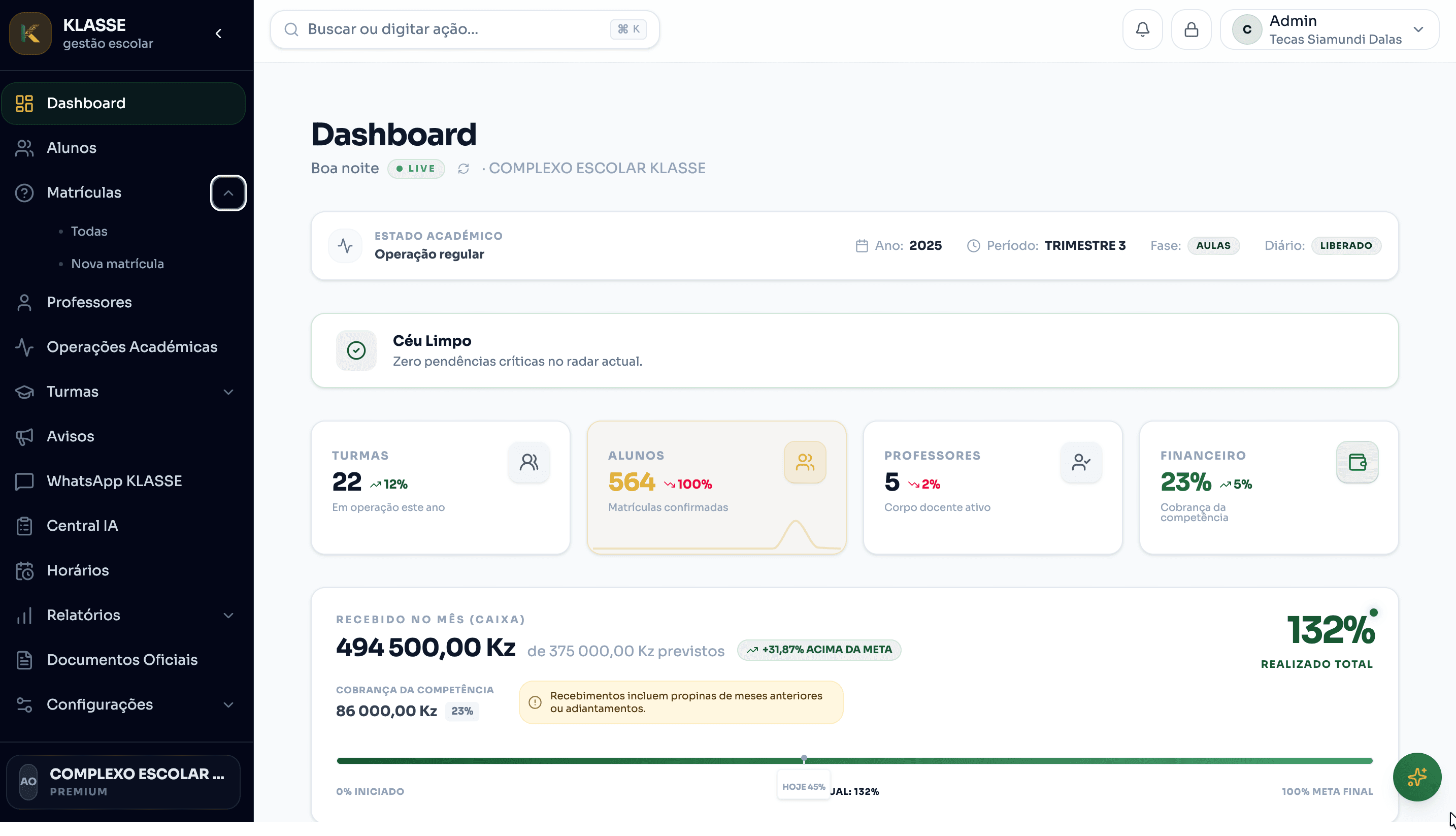Click the clock icon beside Período
1456x836 pixels.
coord(973,246)
